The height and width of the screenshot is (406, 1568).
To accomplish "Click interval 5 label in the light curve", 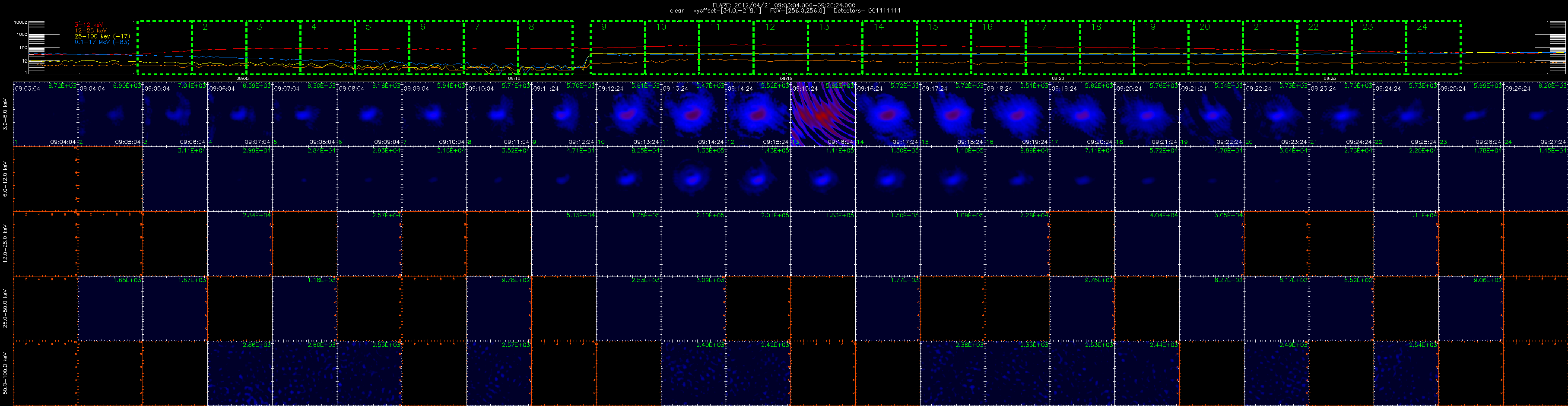I will pyautogui.click(x=368, y=27).
